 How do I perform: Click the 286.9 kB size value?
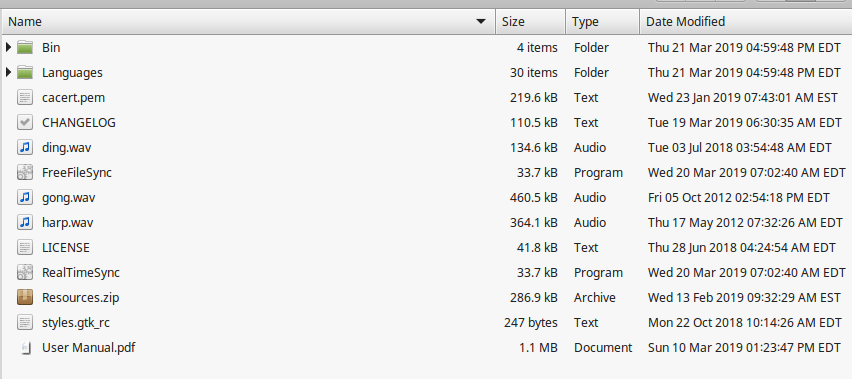[534, 298]
